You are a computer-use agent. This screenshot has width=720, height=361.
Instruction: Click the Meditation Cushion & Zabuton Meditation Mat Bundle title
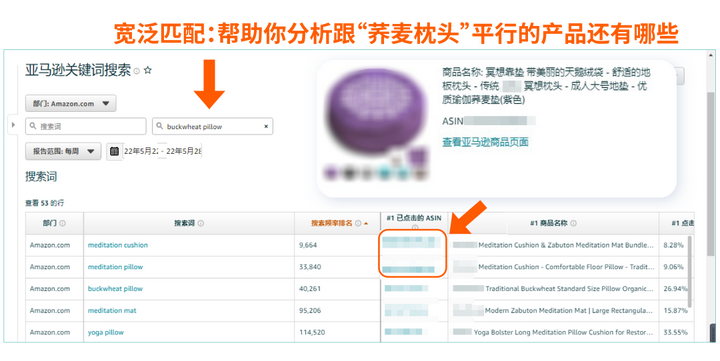pos(566,245)
